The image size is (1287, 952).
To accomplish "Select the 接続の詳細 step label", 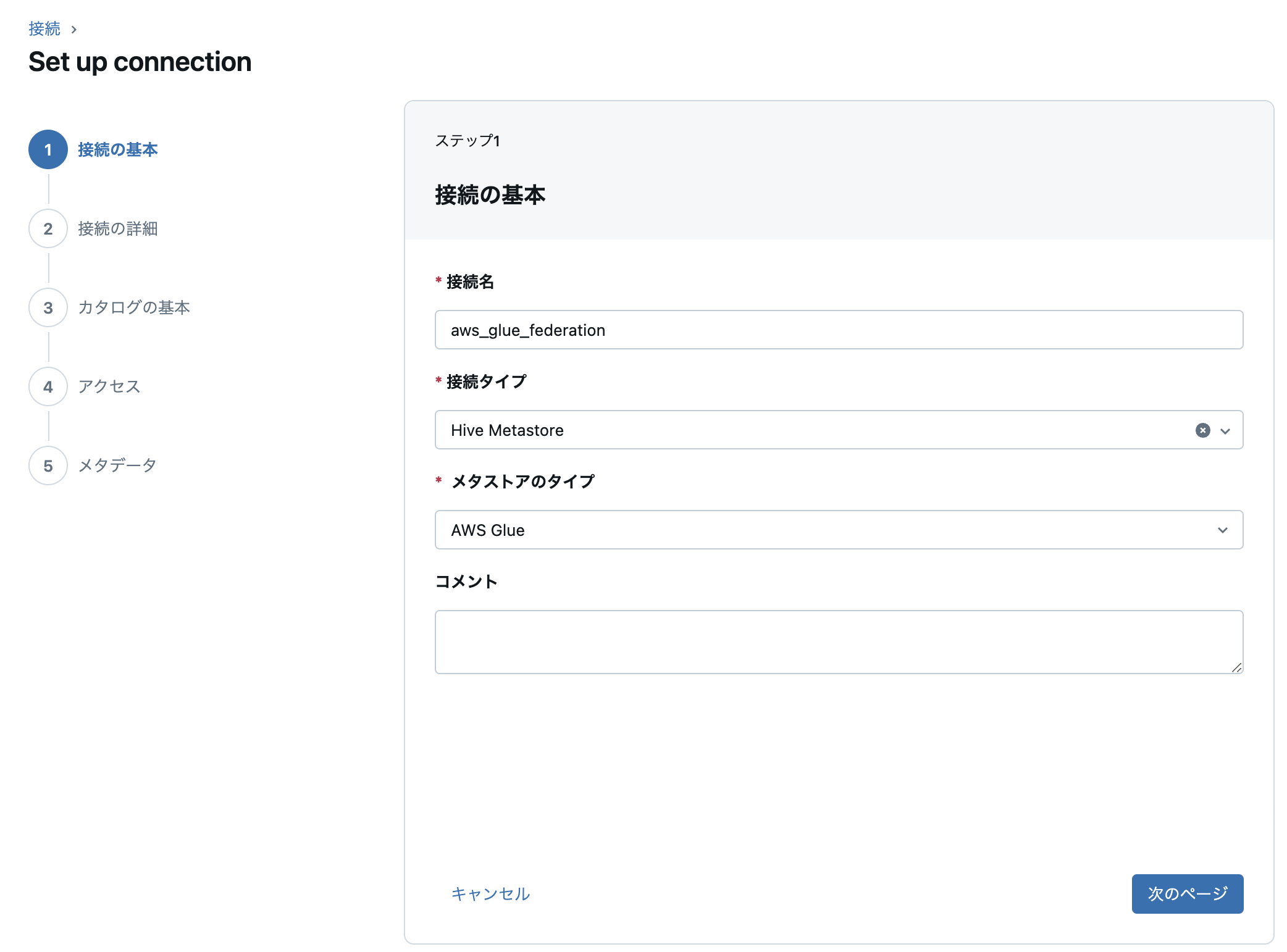I will tap(118, 228).
